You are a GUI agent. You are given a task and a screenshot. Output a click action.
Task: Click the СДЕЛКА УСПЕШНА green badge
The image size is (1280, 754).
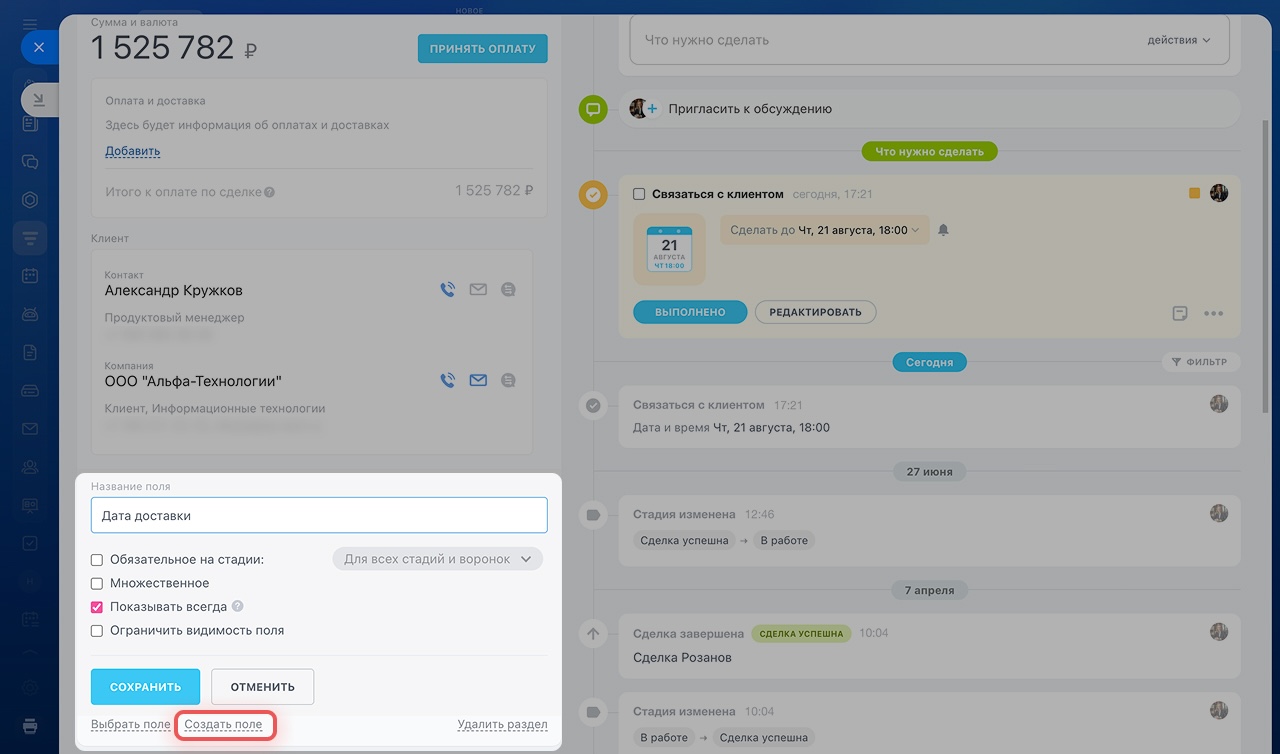(x=800, y=633)
